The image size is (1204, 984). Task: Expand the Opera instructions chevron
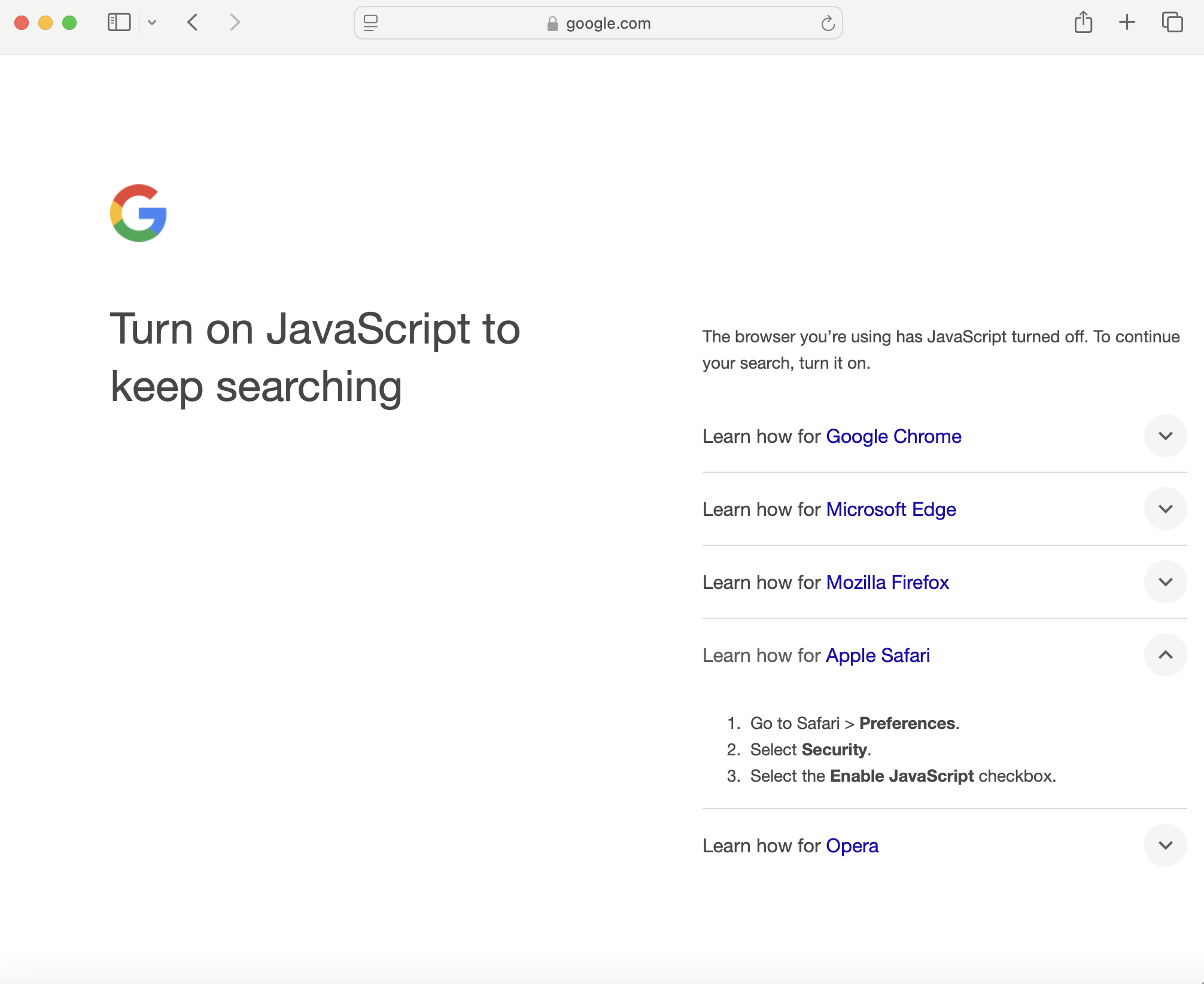pos(1165,845)
